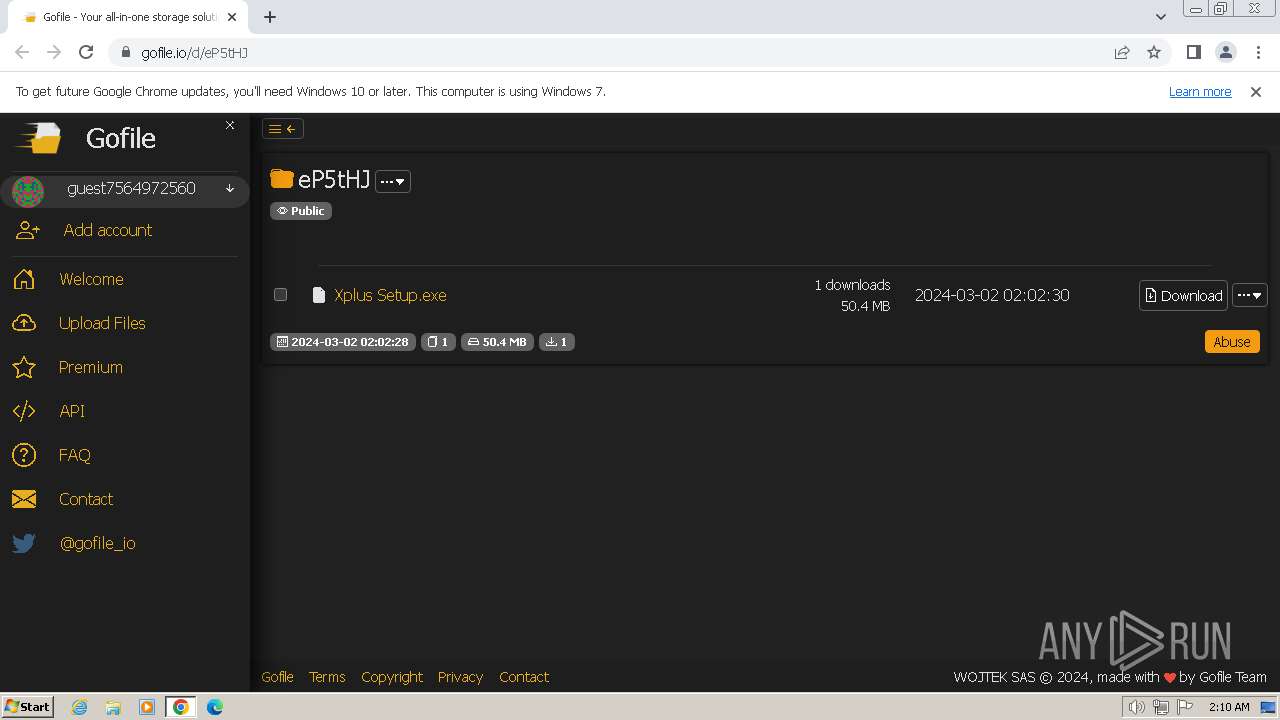Expand the guest7564972560 account dropdown arrow
The height and width of the screenshot is (720, 1280).
(230, 188)
